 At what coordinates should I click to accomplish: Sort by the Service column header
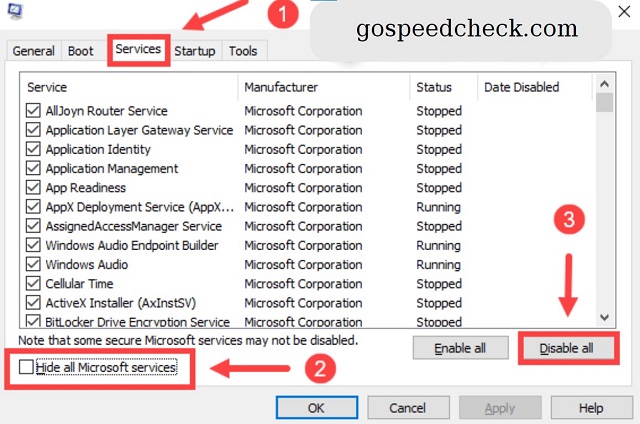coord(129,87)
